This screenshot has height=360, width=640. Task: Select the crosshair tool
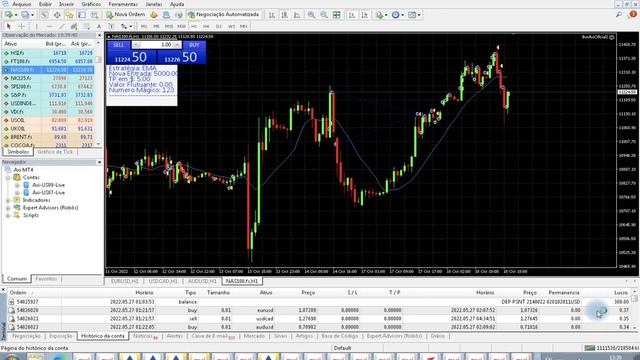(x=21, y=27)
